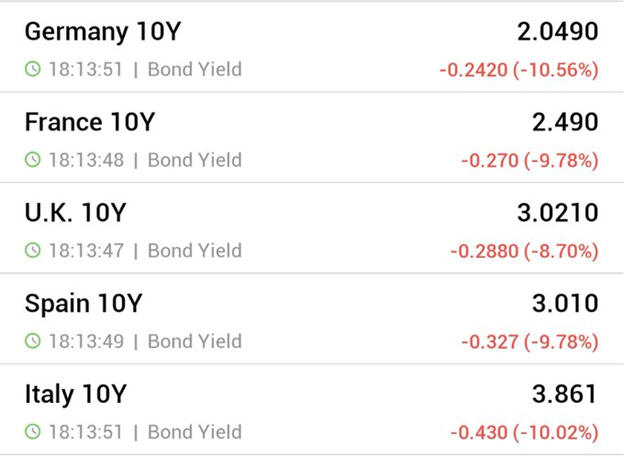
Task: Click Italy change -0.430 (-10.02%)
Action: (524, 433)
